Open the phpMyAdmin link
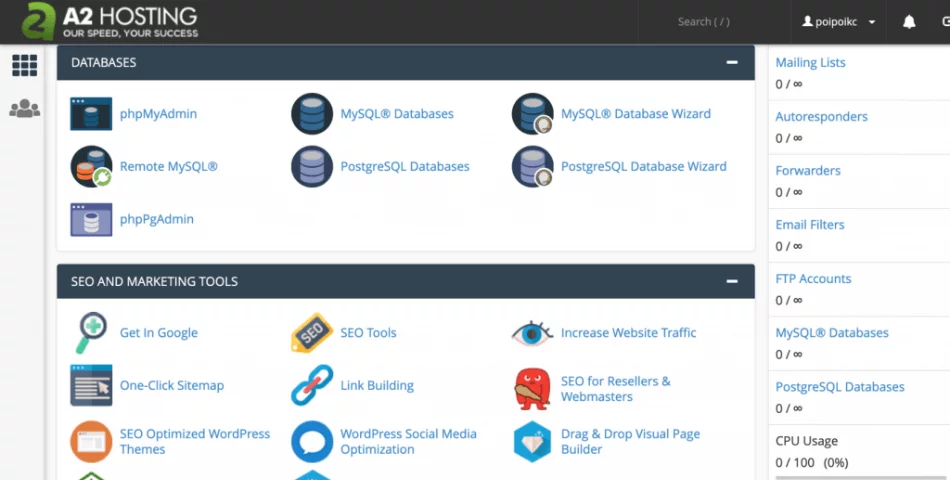Viewport: 950px width, 480px height. tap(158, 113)
